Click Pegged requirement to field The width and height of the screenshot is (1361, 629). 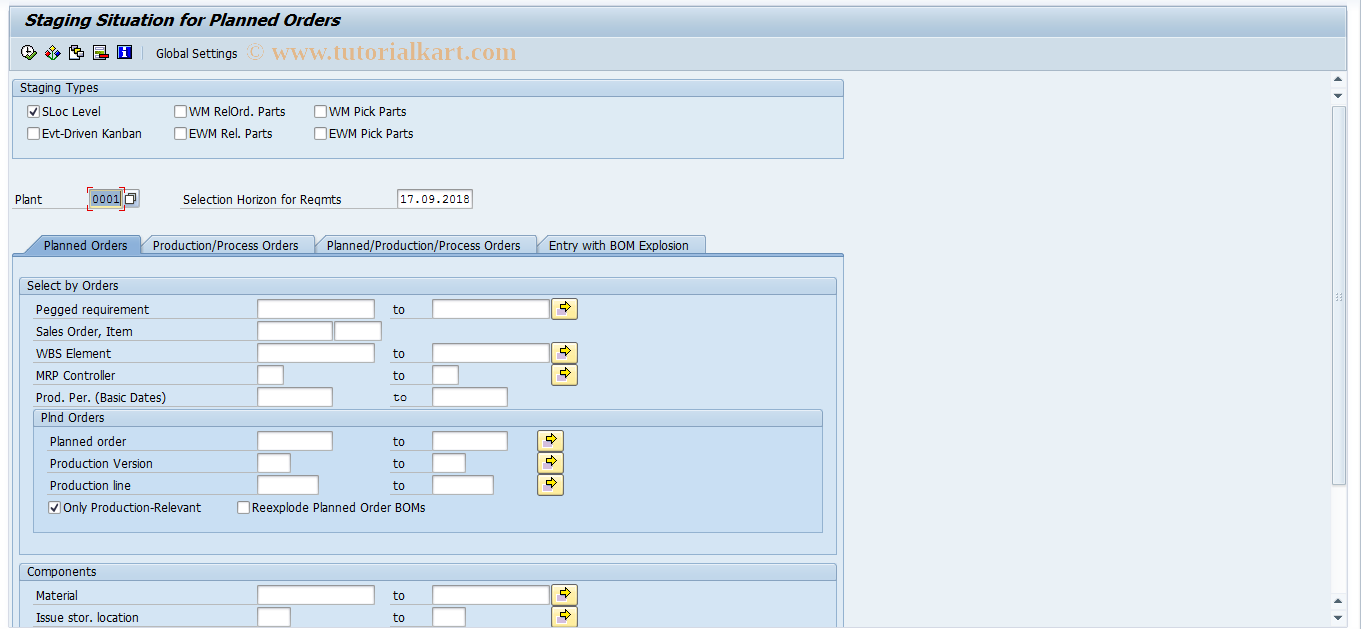pyautogui.click(x=491, y=309)
